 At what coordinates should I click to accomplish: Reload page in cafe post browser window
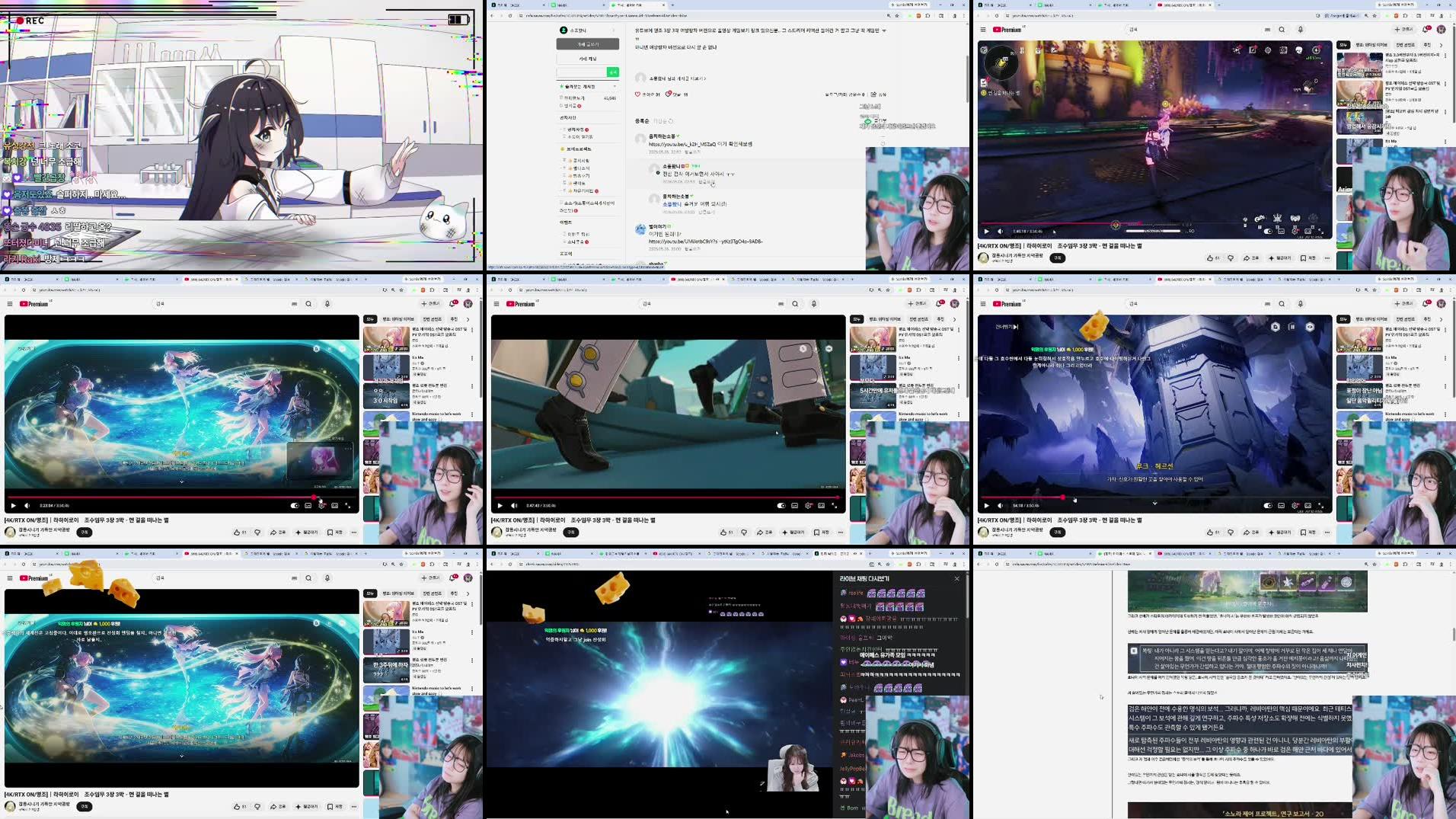(x=511, y=15)
